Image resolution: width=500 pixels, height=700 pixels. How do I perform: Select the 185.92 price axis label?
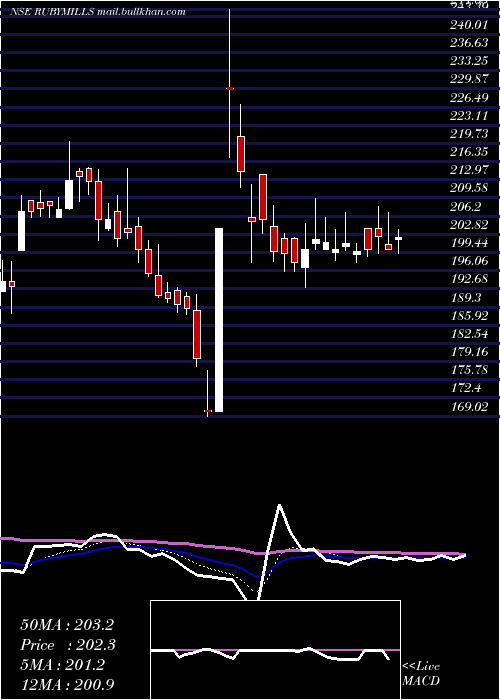click(x=469, y=316)
